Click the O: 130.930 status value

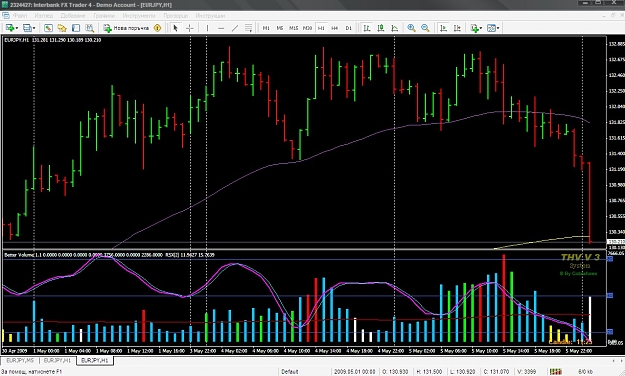395,372
